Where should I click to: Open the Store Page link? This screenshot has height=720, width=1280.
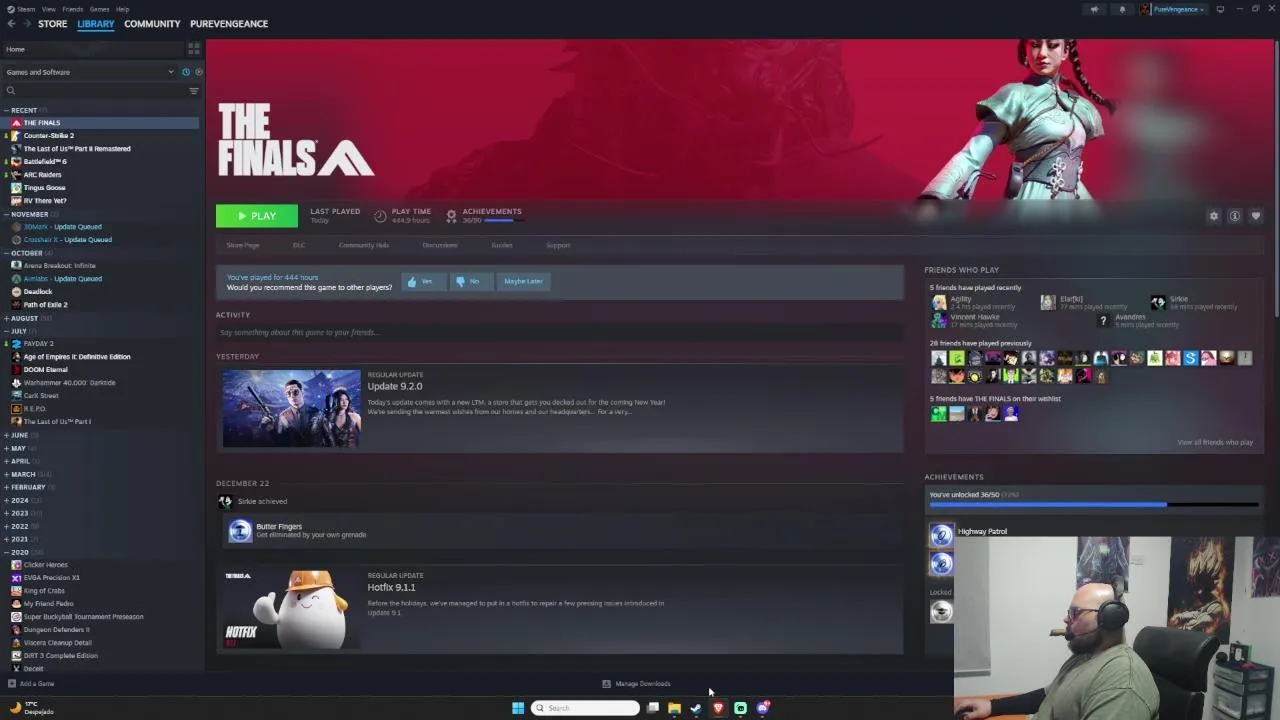tap(242, 245)
